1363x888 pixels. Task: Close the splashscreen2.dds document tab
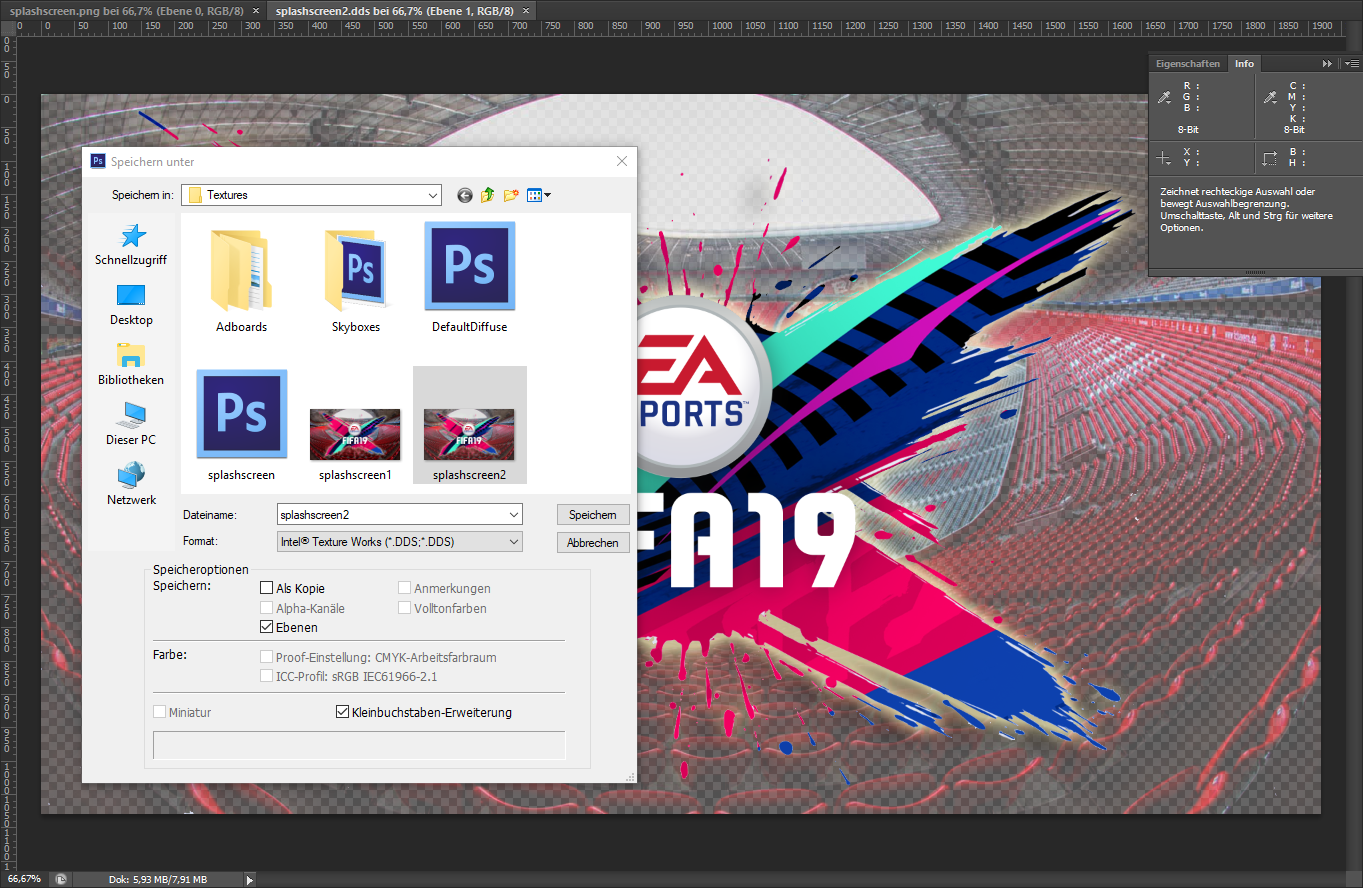[524, 9]
